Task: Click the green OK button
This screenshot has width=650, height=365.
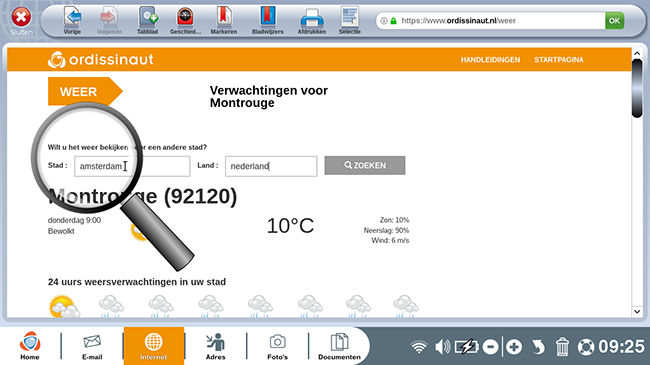Action: tap(614, 21)
